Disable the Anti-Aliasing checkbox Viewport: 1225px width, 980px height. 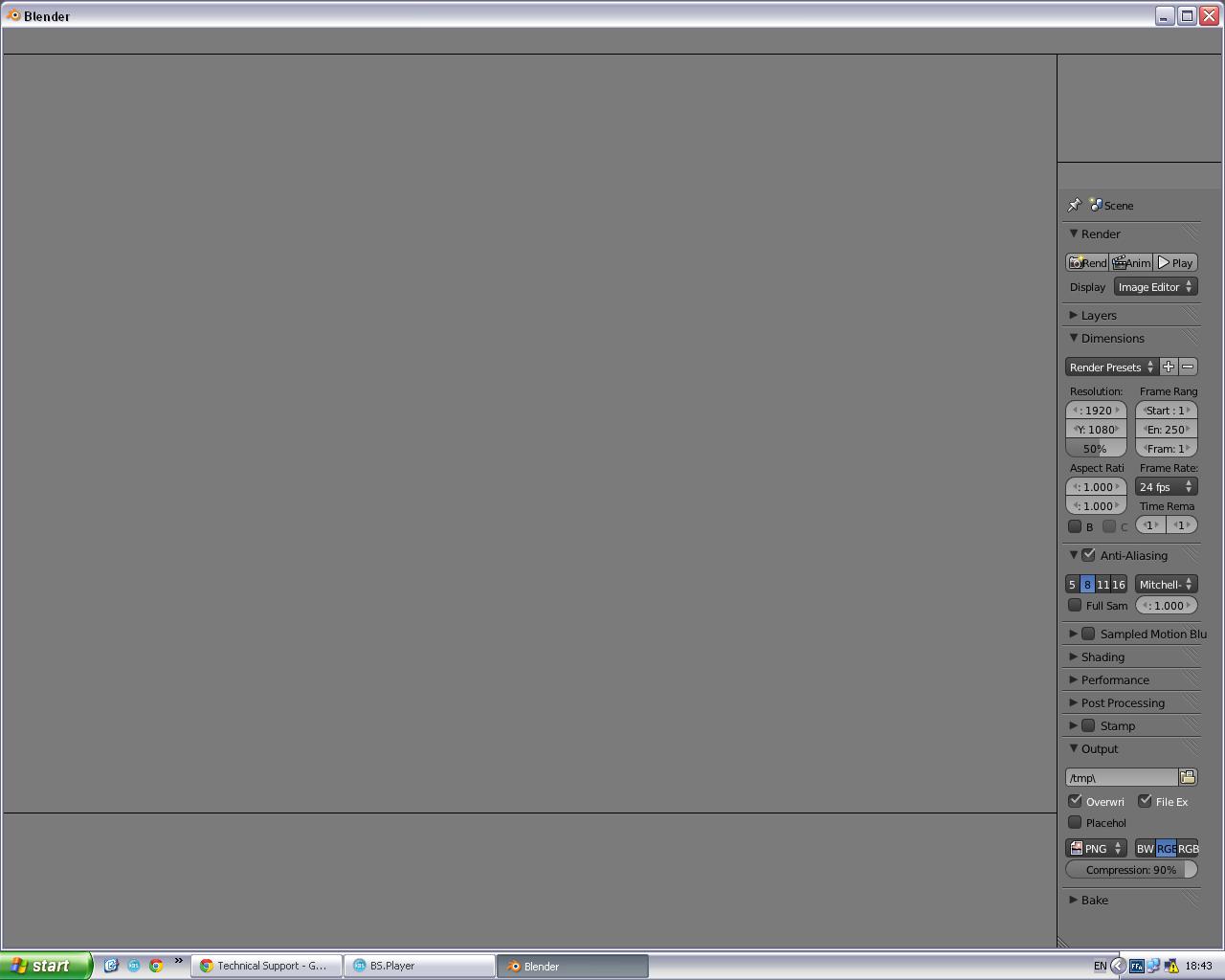tap(1089, 553)
